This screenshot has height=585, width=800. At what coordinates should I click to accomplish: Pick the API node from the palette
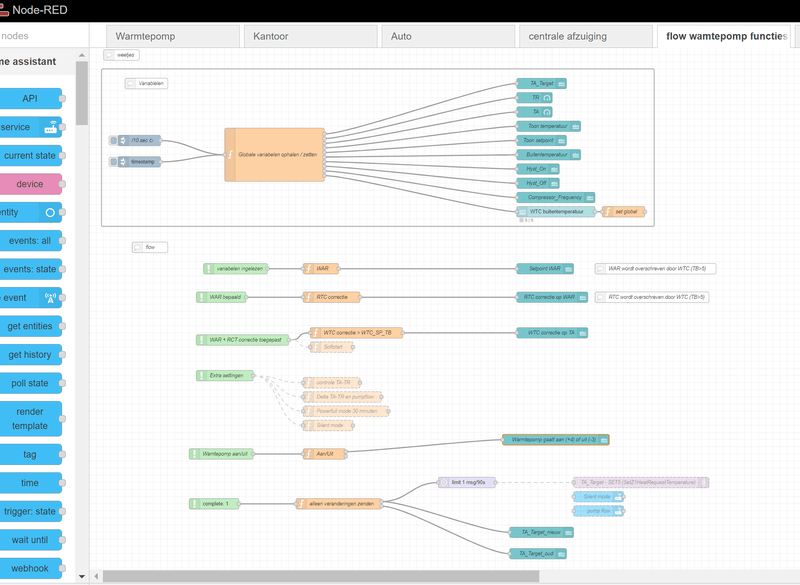[x=30, y=98]
